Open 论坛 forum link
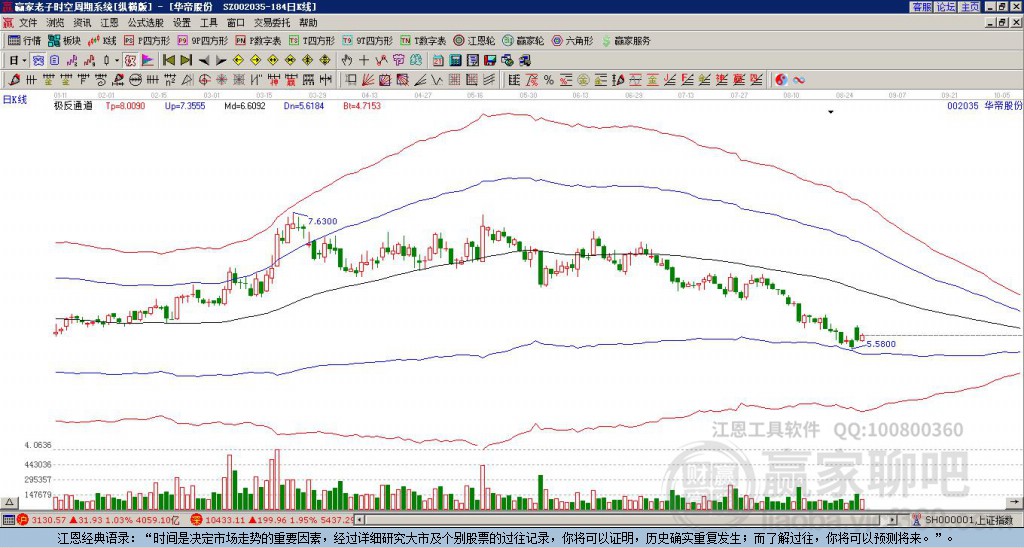Image resolution: width=1024 pixels, height=548 pixels. point(946,7)
